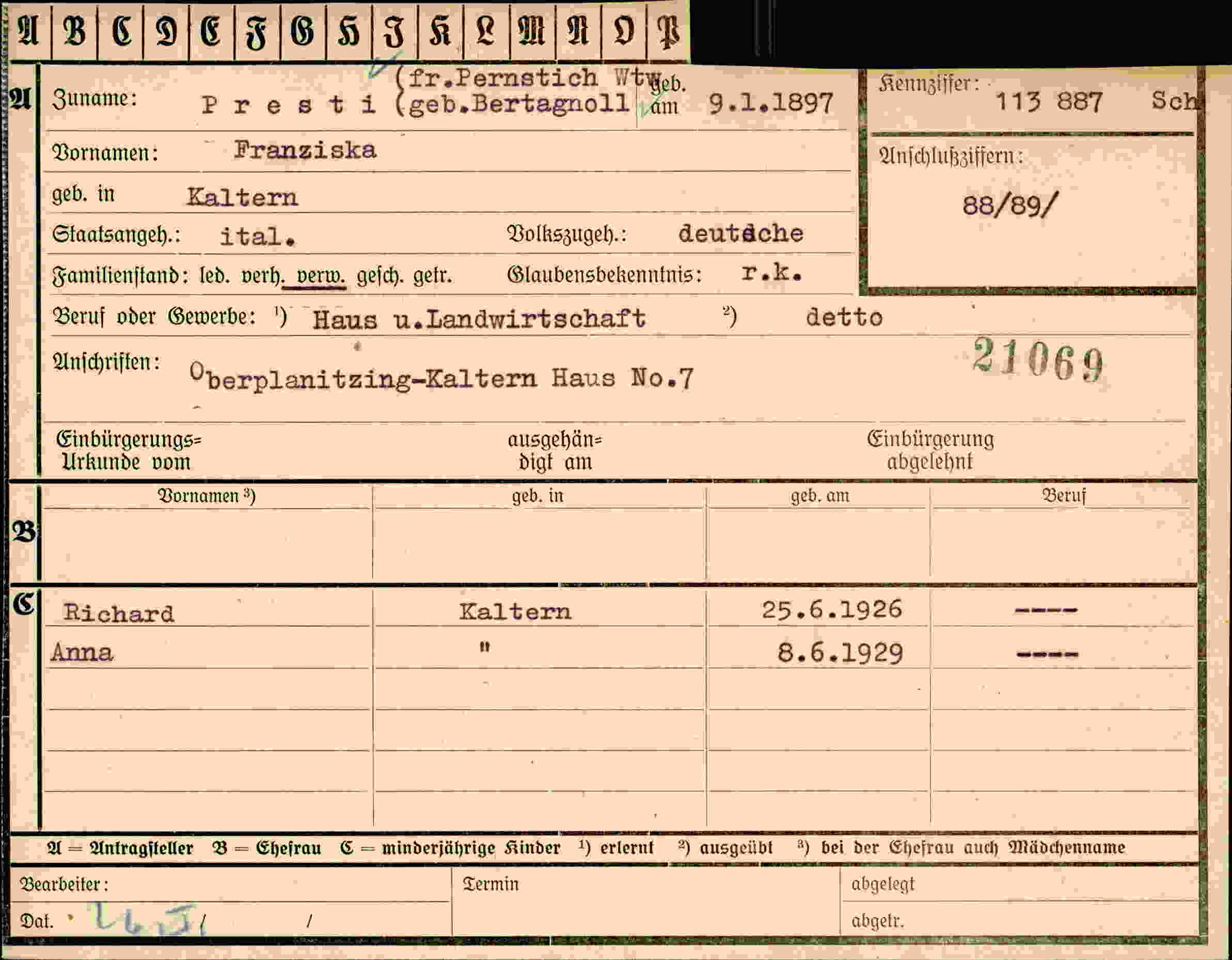The height and width of the screenshot is (960, 1232).
Task: Click the Fraktur letter G index tab
Action: 303,31
